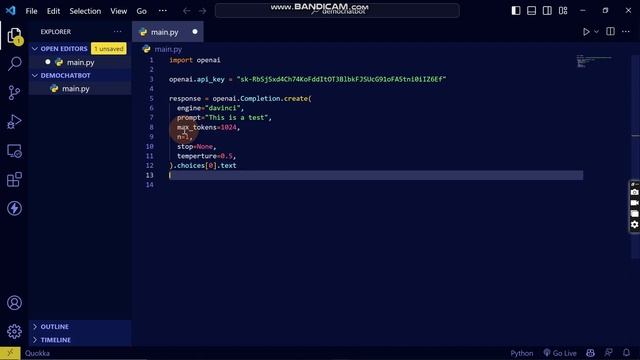
Task: Open the run options dropdown arrow
Action: (x=596, y=31)
